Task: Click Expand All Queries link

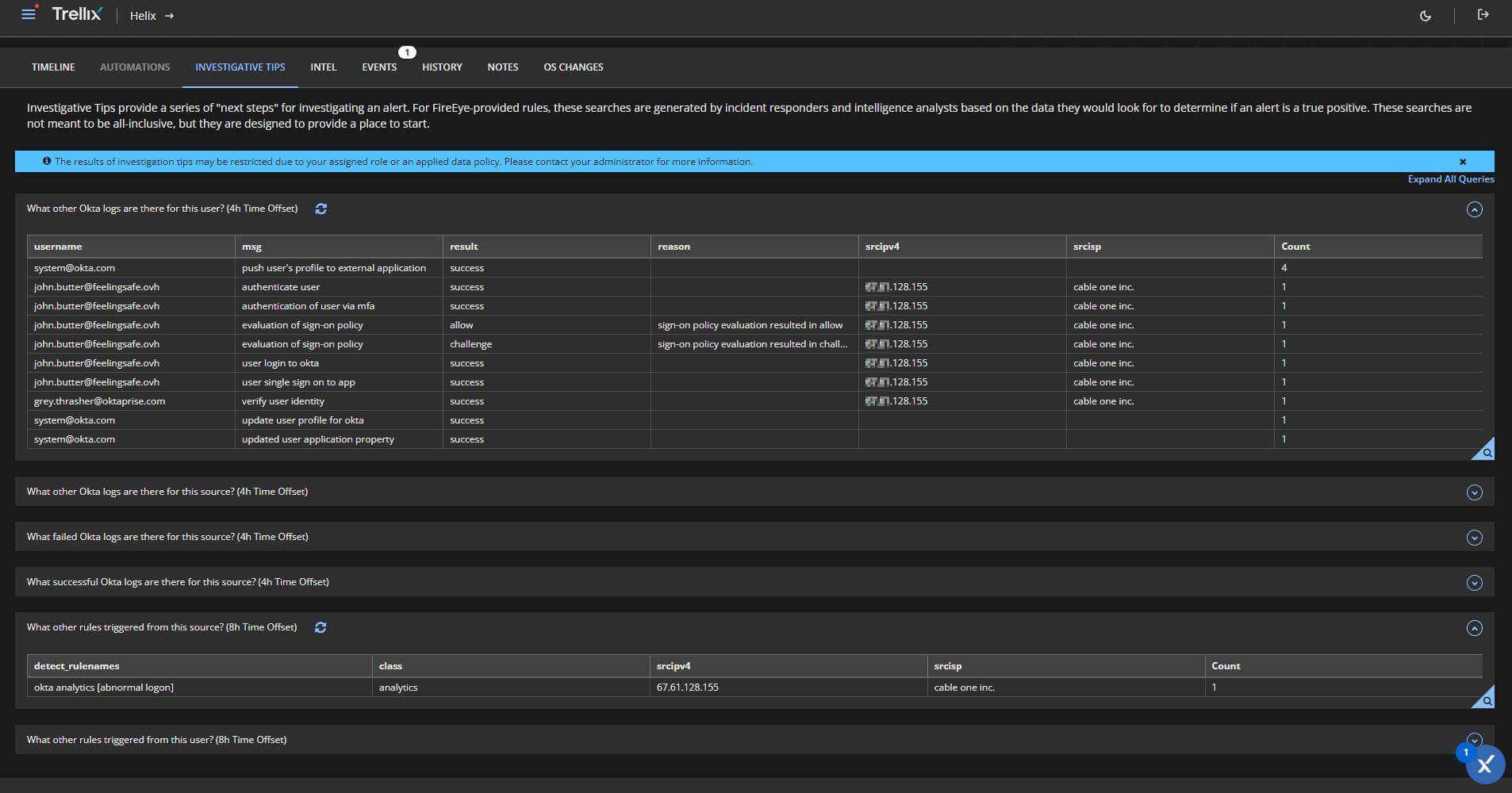Action: tap(1451, 179)
